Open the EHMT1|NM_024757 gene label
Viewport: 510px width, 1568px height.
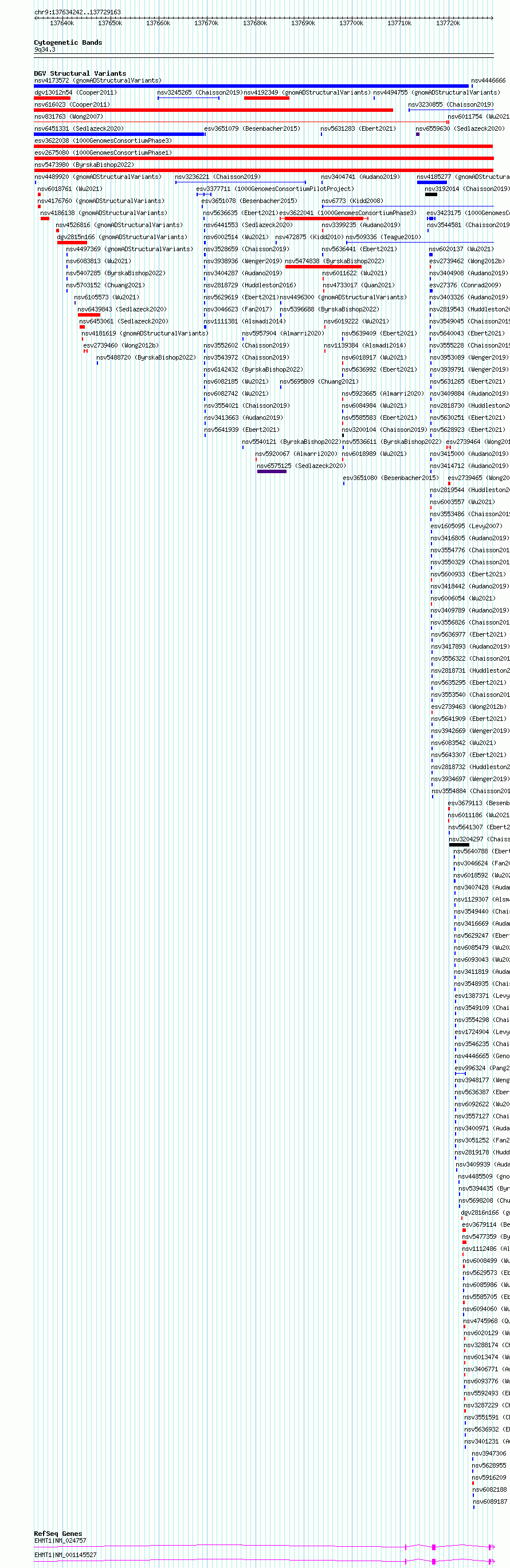pos(60,1540)
